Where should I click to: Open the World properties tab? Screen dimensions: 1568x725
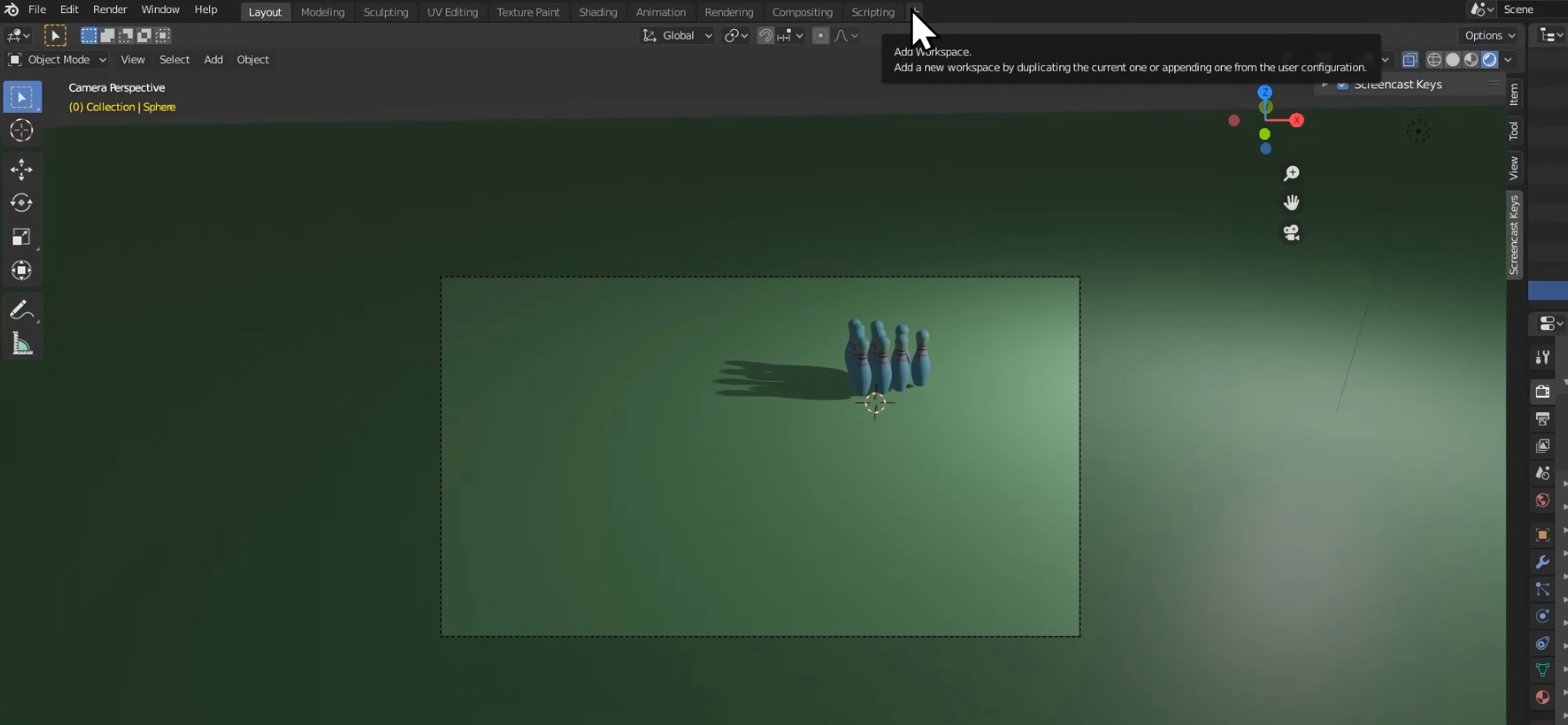coord(1542,500)
